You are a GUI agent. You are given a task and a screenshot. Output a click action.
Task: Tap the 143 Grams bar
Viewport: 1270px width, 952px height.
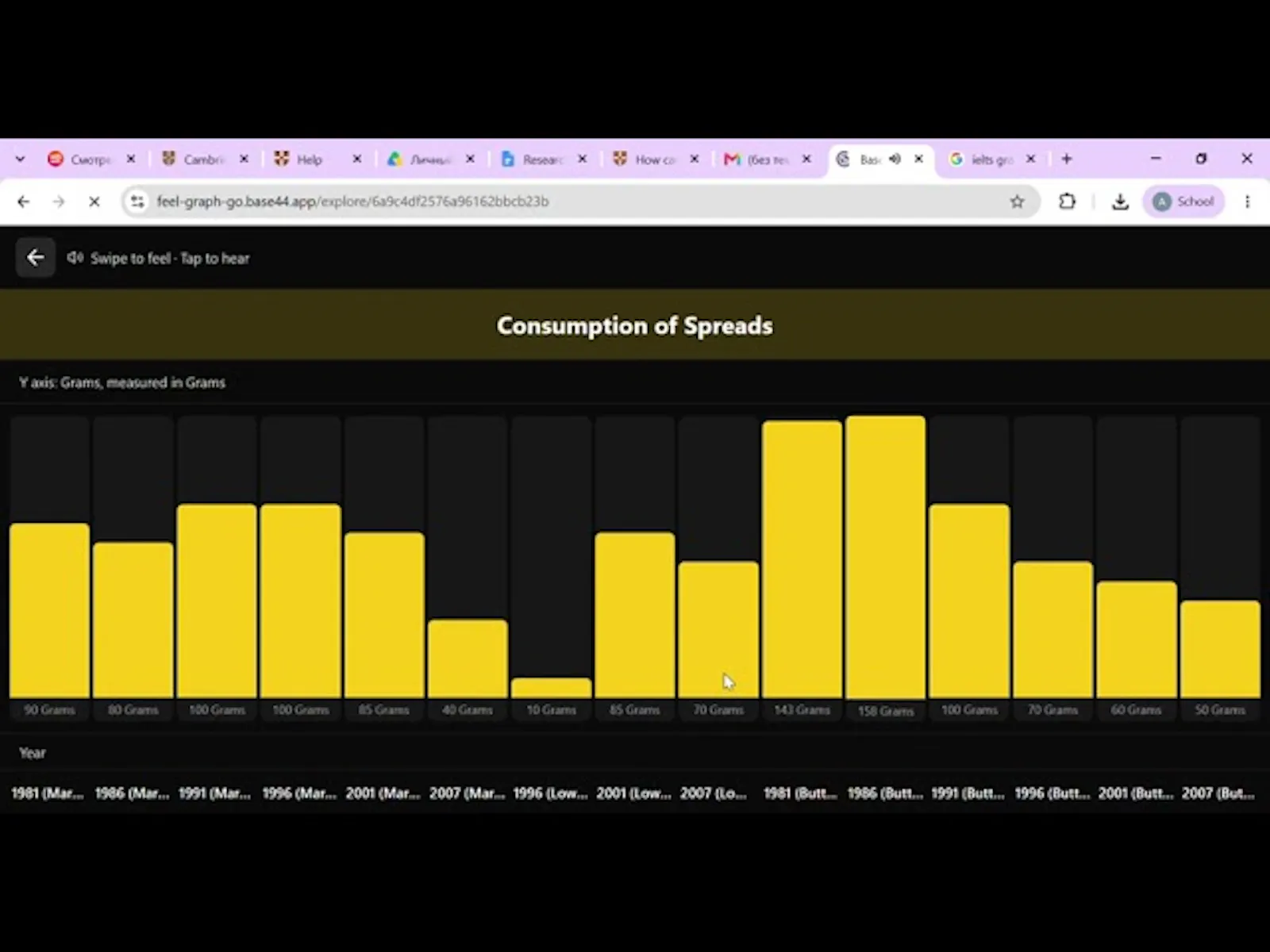tap(802, 559)
